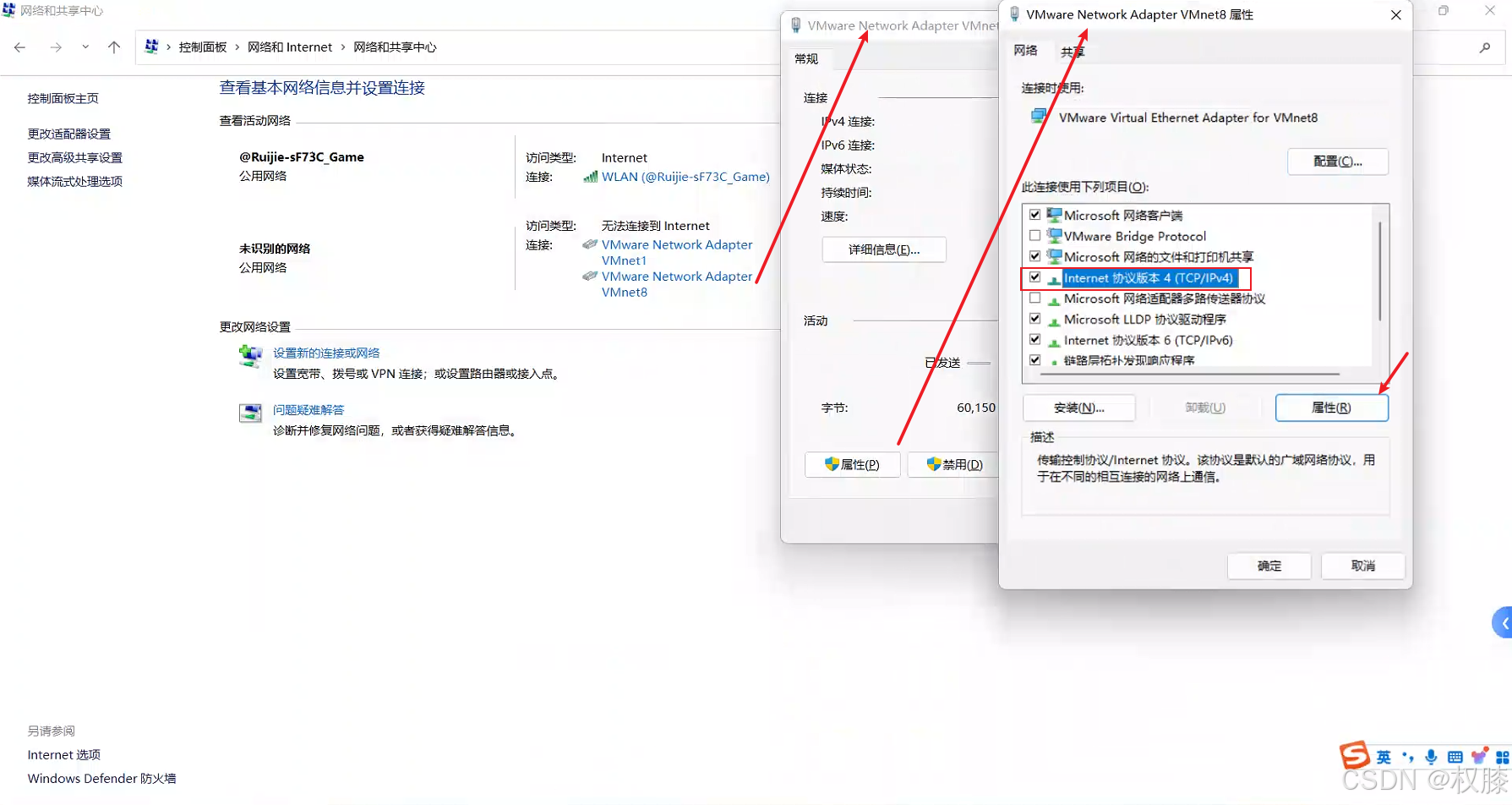Viewport: 1512px width, 805px height.
Task: Check the VMware Bridge Protocol checkbox
Action: (x=1034, y=236)
